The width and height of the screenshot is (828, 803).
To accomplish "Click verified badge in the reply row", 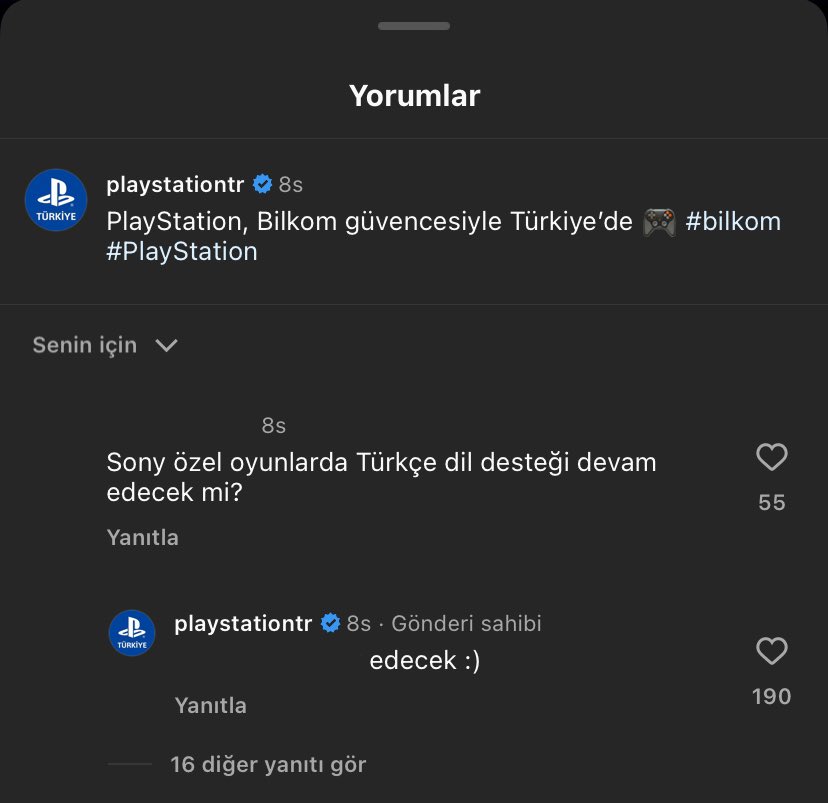I will click(331, 624).
